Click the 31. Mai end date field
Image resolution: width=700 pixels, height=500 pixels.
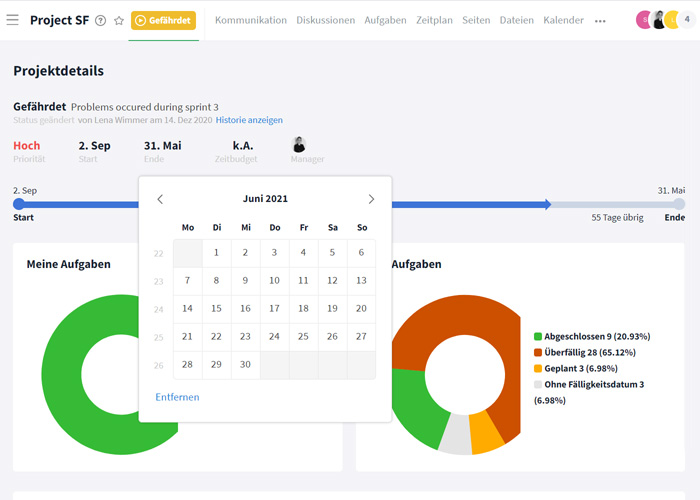click(162, 146)
